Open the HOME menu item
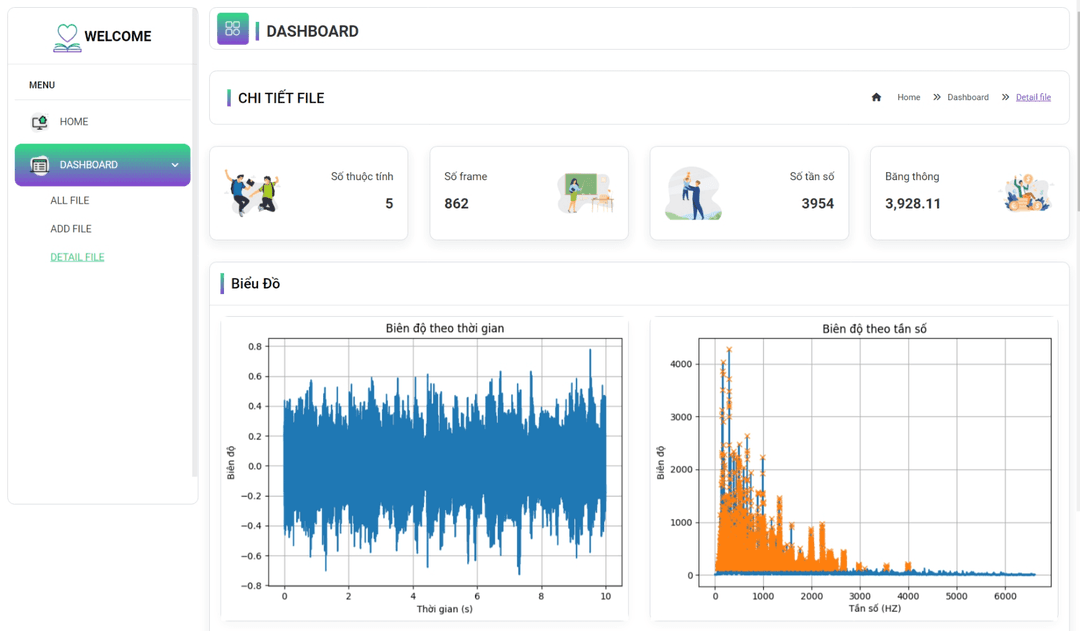Viewport: 1080px width, 631px height. pyautogui.click(x=74, y=122)
